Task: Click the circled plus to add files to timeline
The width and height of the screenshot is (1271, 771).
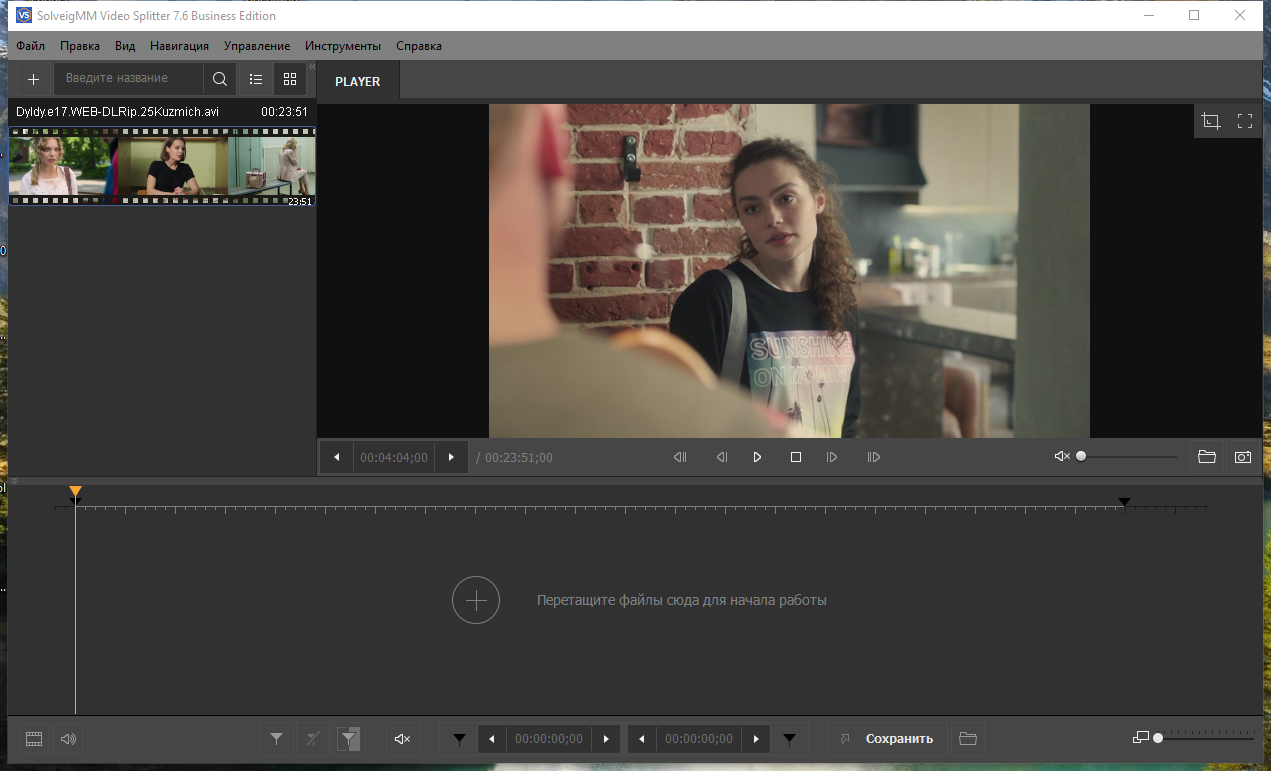Action: pos(476,600)
